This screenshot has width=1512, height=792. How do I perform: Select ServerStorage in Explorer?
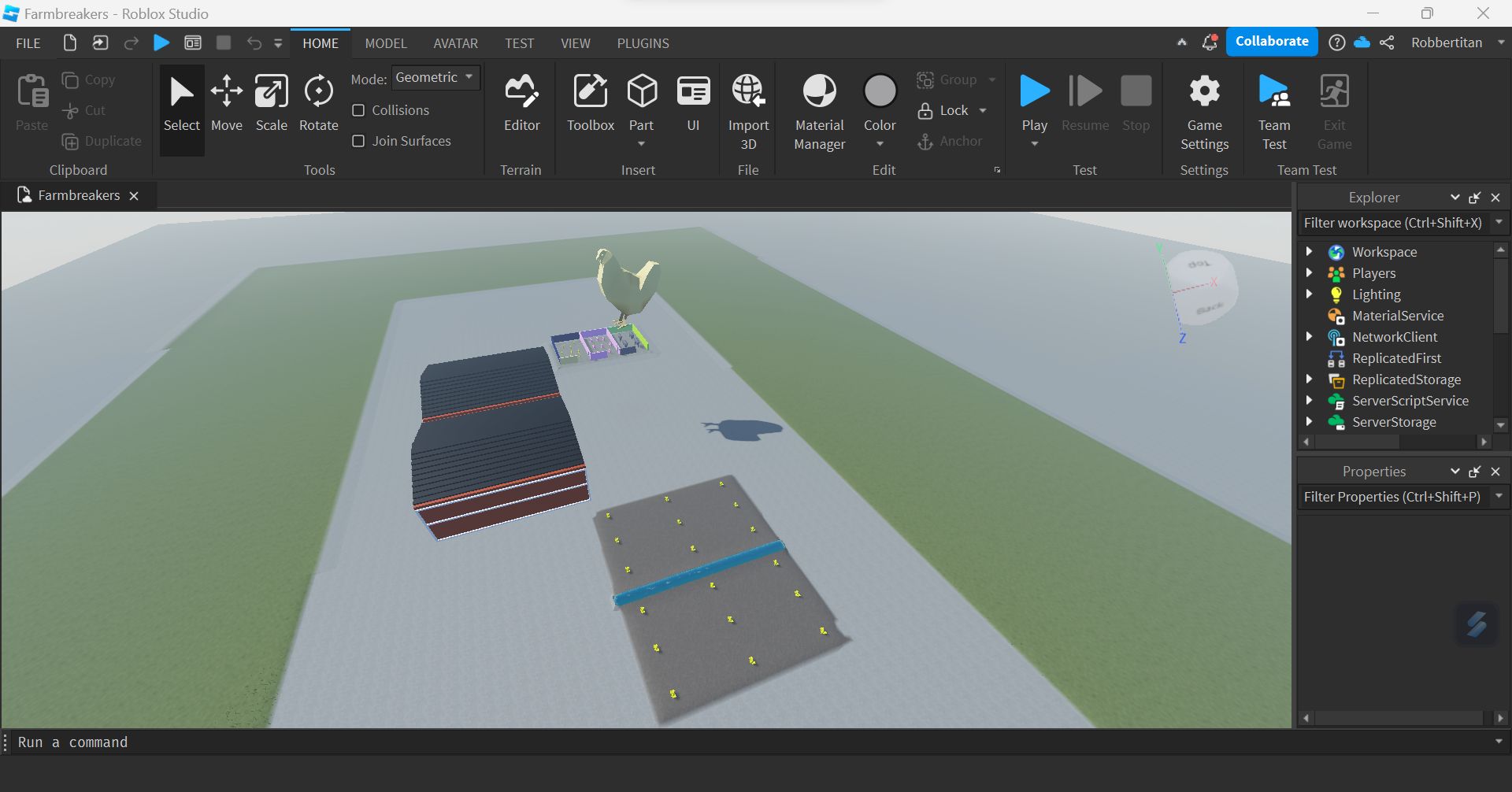tap(1393, 422)
